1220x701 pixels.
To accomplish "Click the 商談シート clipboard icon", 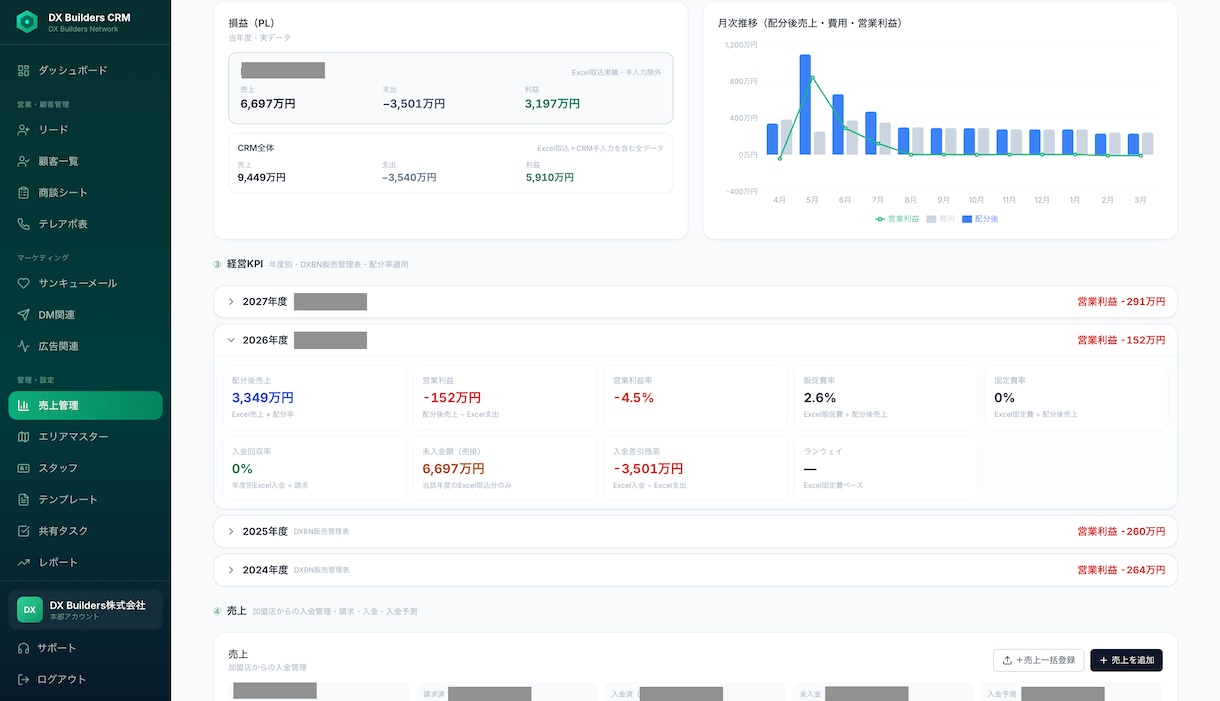I will tap(24, 192).
